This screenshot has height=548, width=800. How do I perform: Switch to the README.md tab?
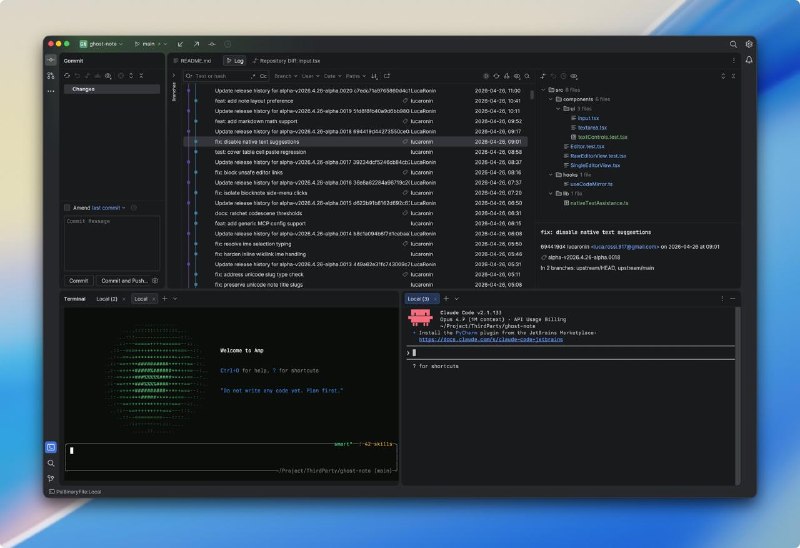click(192, 61)
